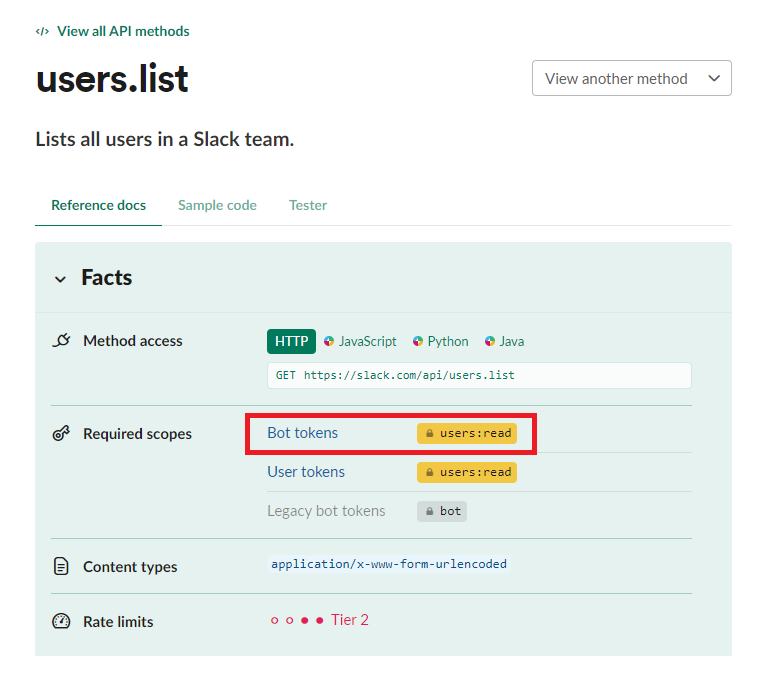
Task: Click the Slack logo icon beside JavaScript
Action: pos(329,342)
